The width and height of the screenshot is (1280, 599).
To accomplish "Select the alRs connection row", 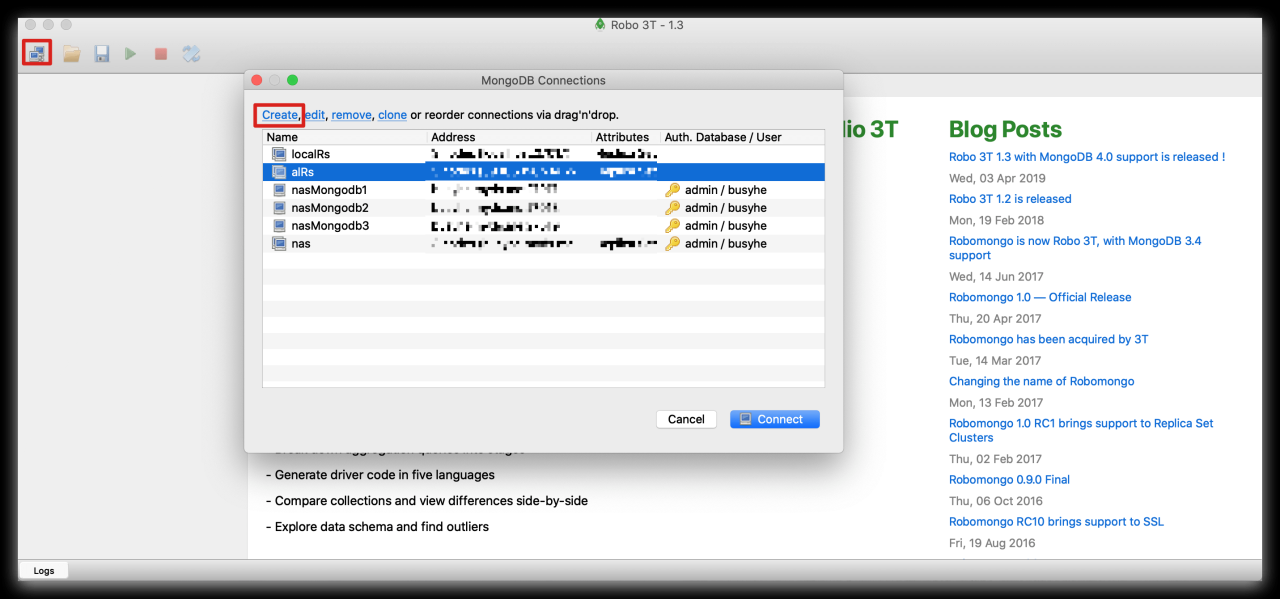I will [543, 172].
